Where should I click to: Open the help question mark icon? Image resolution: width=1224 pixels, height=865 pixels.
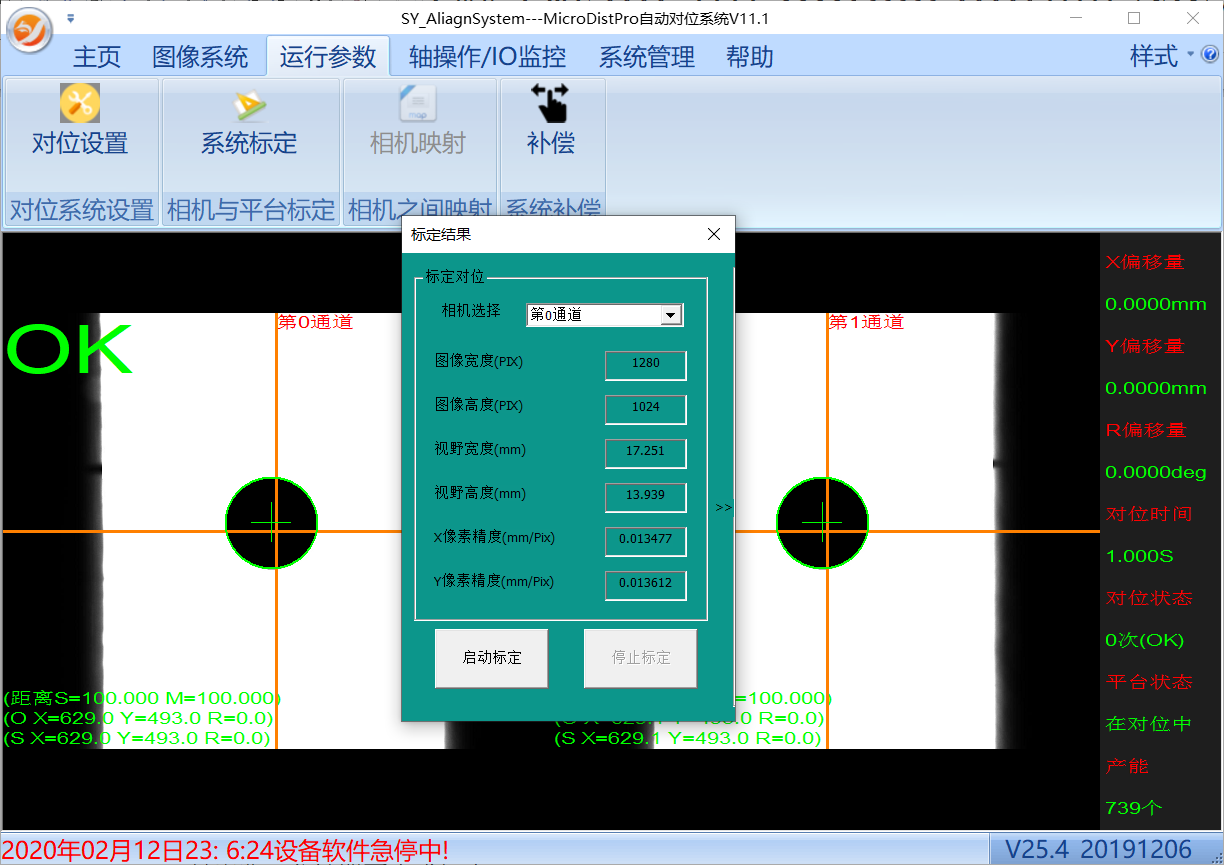pyautogui.click(x=1210, y=54)
